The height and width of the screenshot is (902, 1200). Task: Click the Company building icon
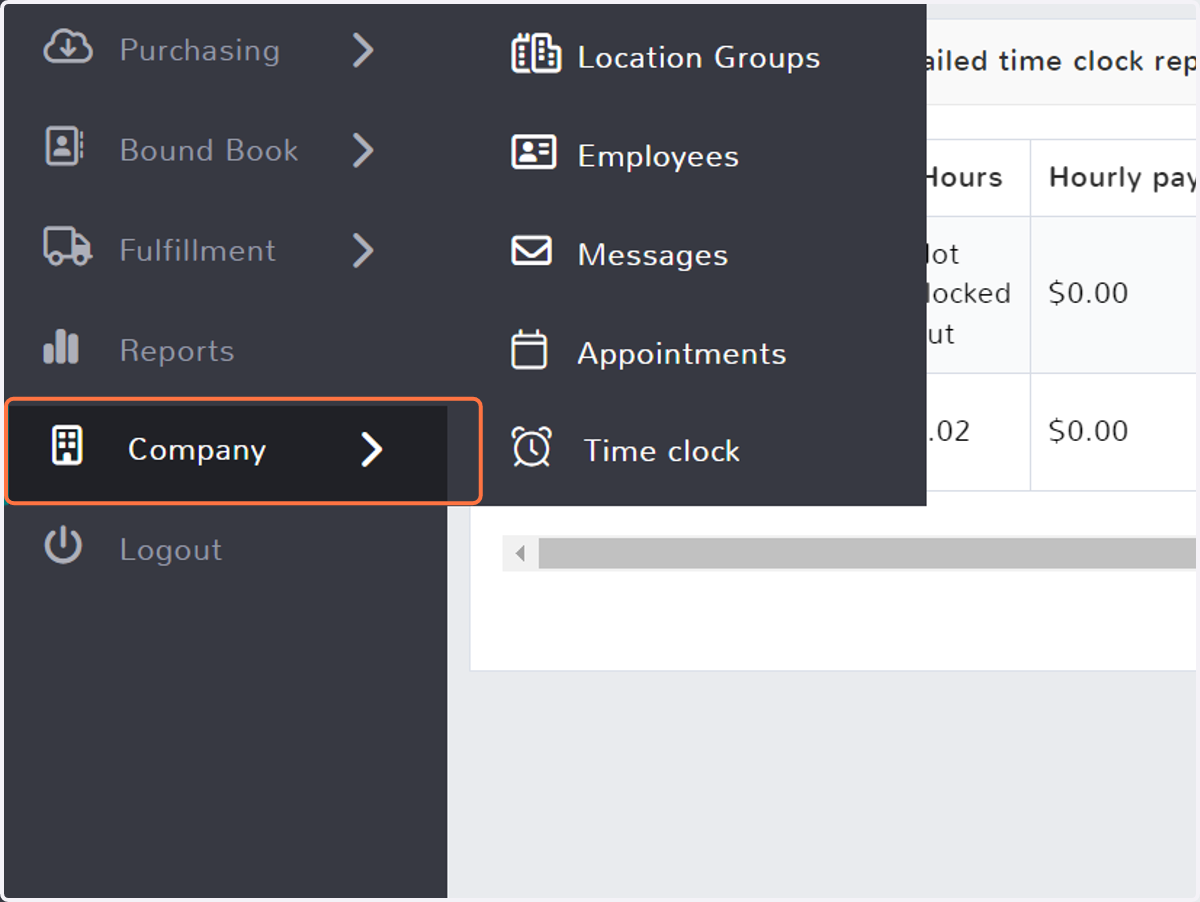pos(67,446)
